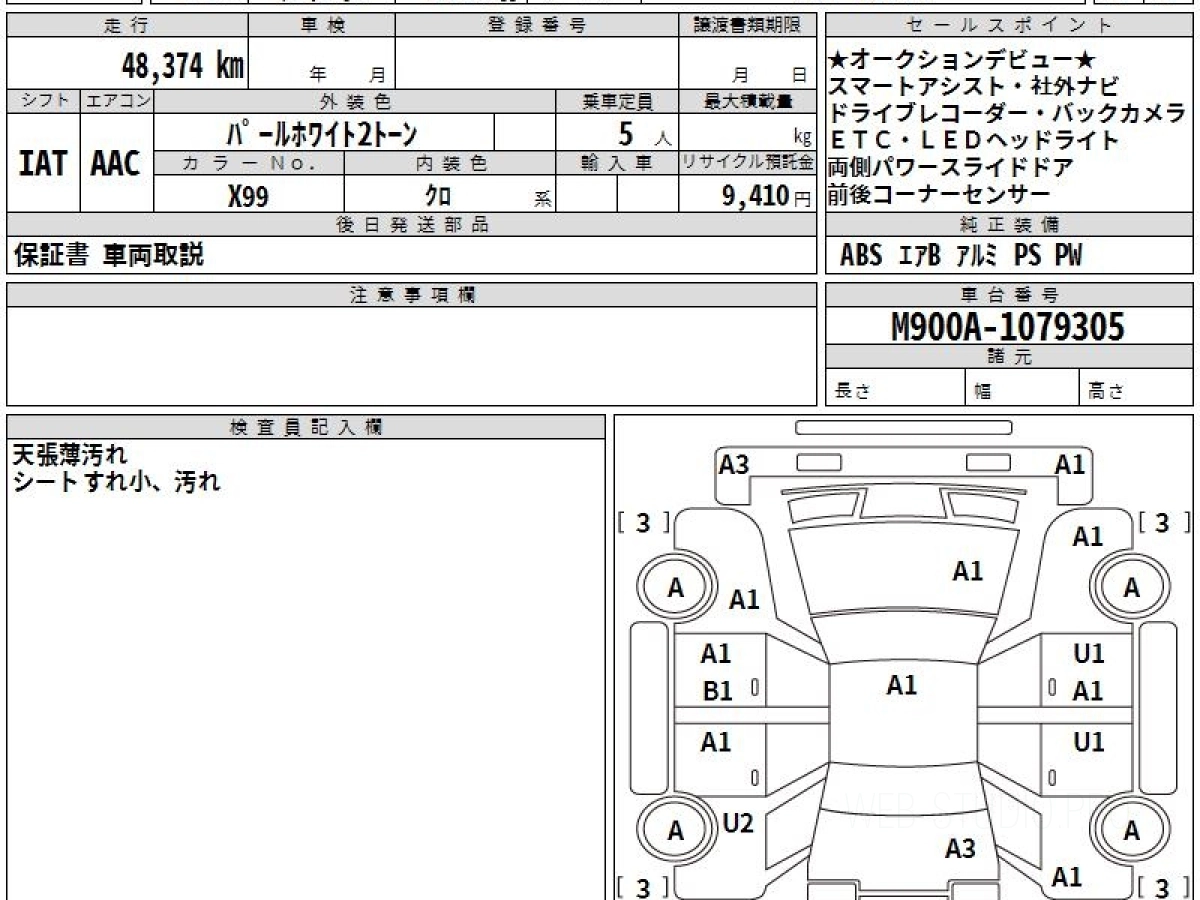1200x900 pixels.
Task: Select color number X99
Action: coord(248,197)
